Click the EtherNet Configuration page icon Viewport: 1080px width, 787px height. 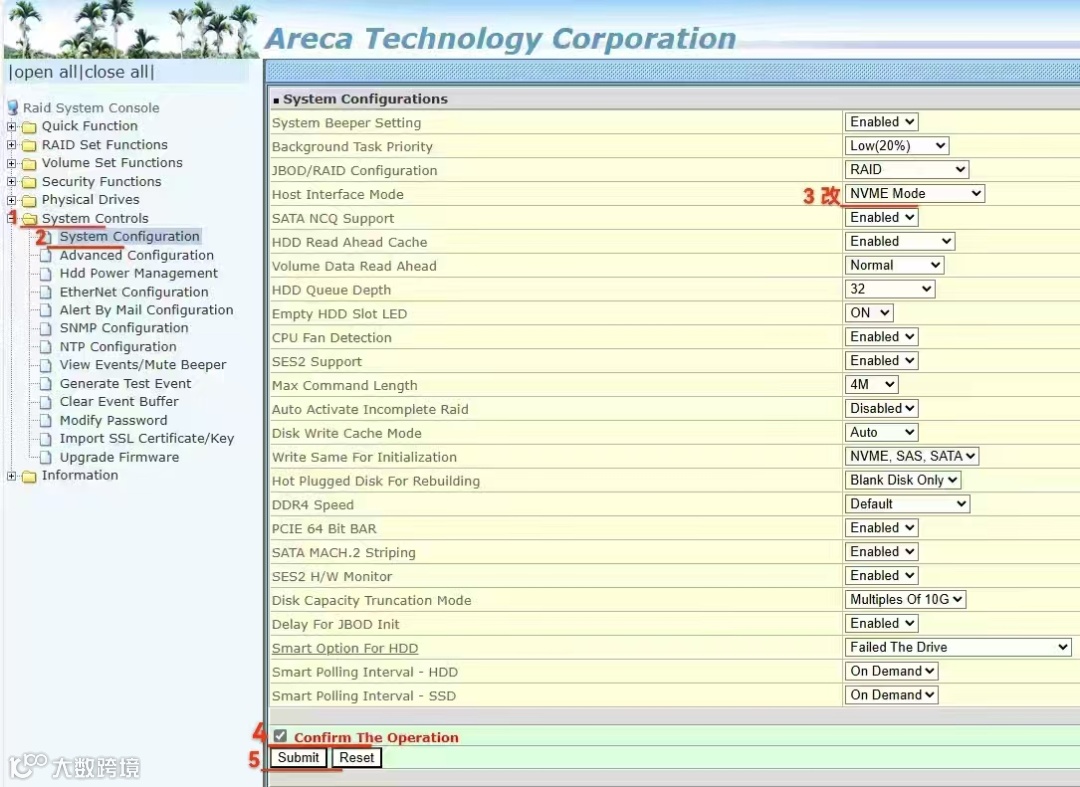(46, 292)
